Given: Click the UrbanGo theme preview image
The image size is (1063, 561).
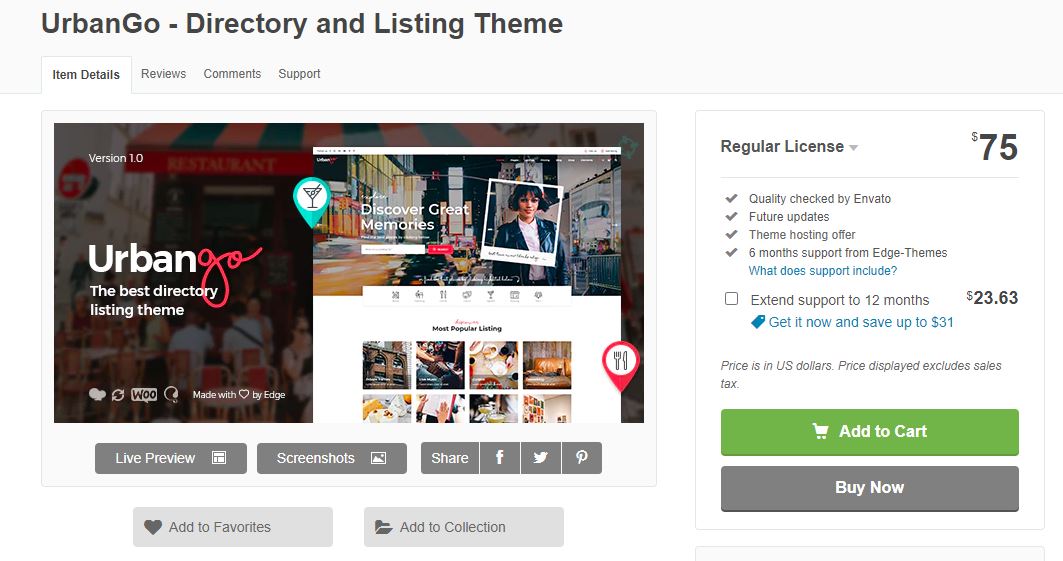Looking at the screenshot, I should coord(348,272).
